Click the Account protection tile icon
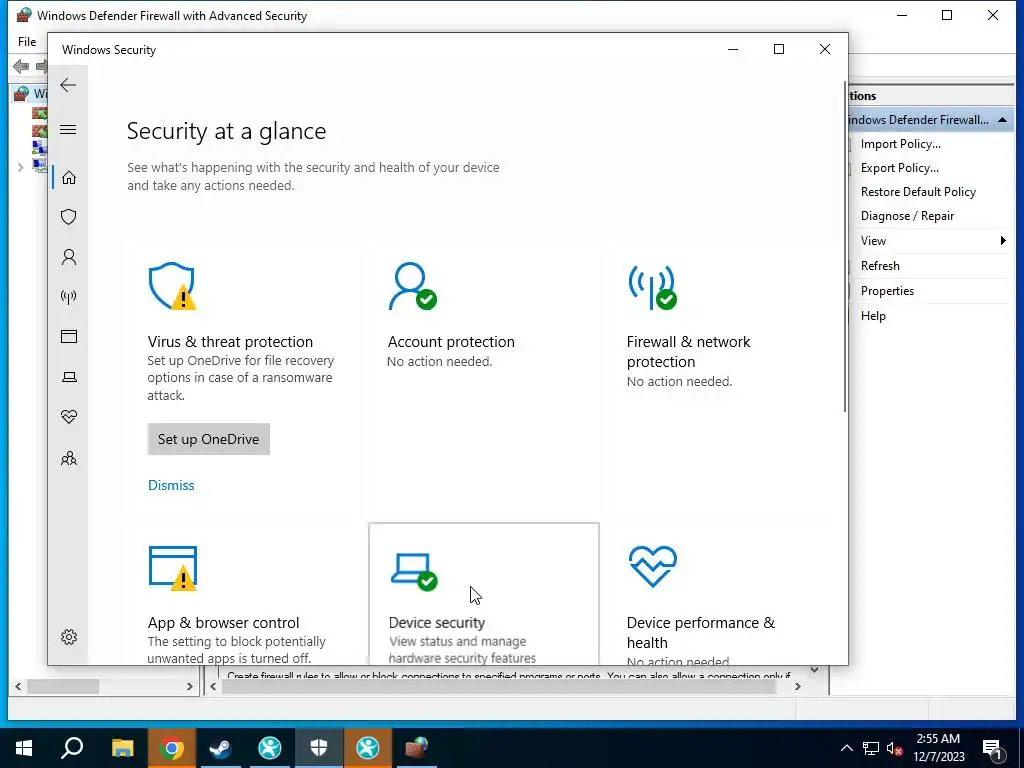Screen dimensions: 1024x768 point(412,286)
